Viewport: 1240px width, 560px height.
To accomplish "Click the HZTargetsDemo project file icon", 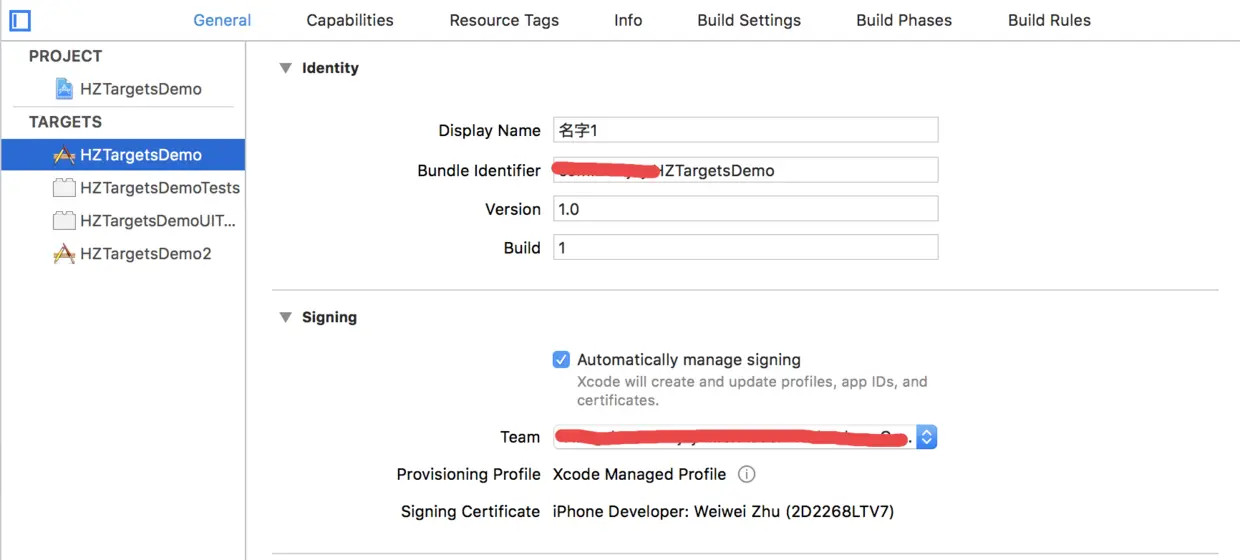I will (x=64, y=89).
